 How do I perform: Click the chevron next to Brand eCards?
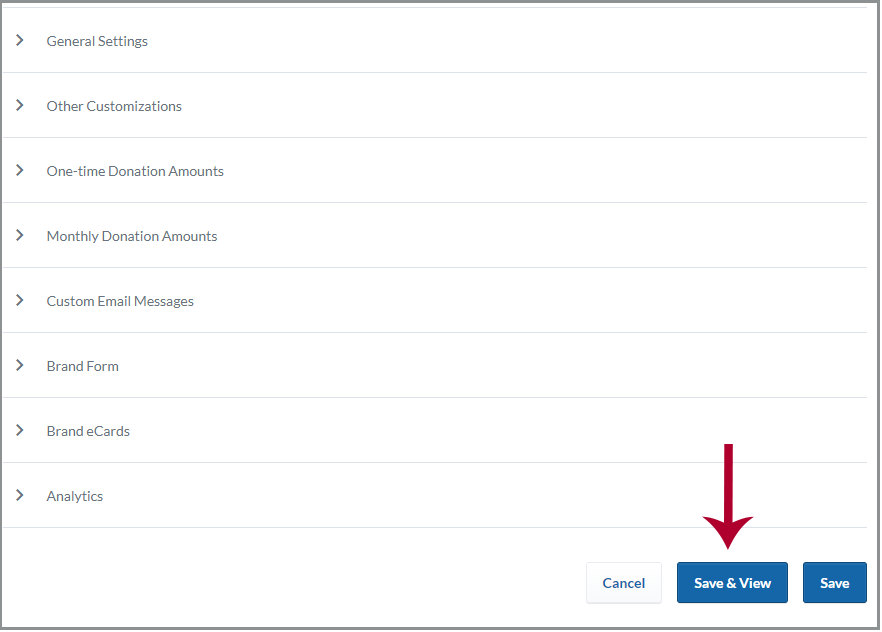[19, 431]
